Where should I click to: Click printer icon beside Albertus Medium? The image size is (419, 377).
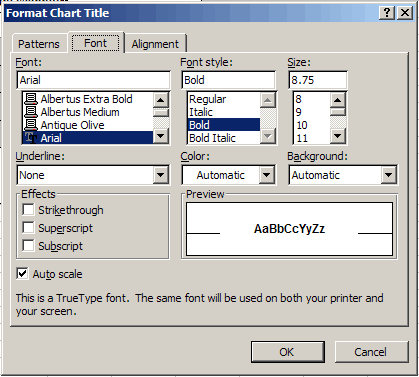tap(31, 112)
